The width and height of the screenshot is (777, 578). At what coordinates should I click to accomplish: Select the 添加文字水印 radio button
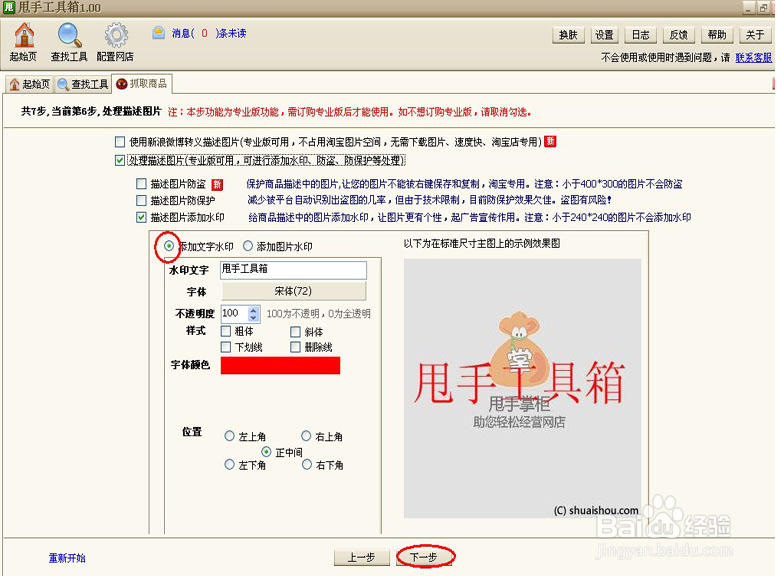[169, 246]
